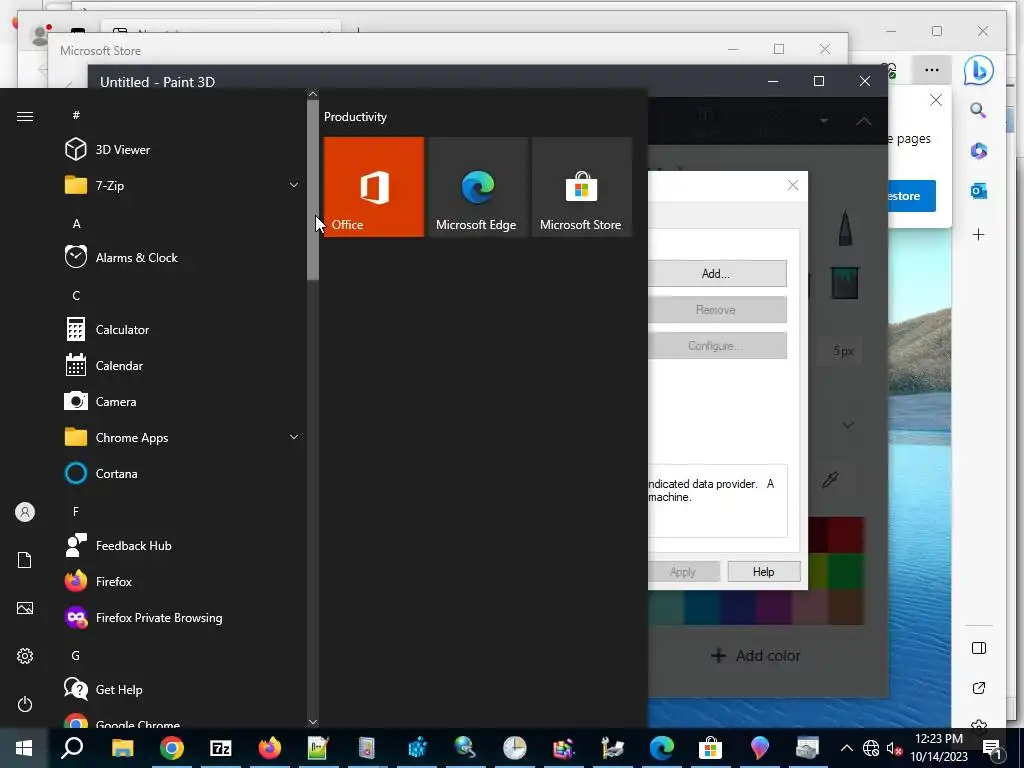Open Pictures from the Start sidebar
Viewport: 1024px width, 768px height.
[25, 608]
